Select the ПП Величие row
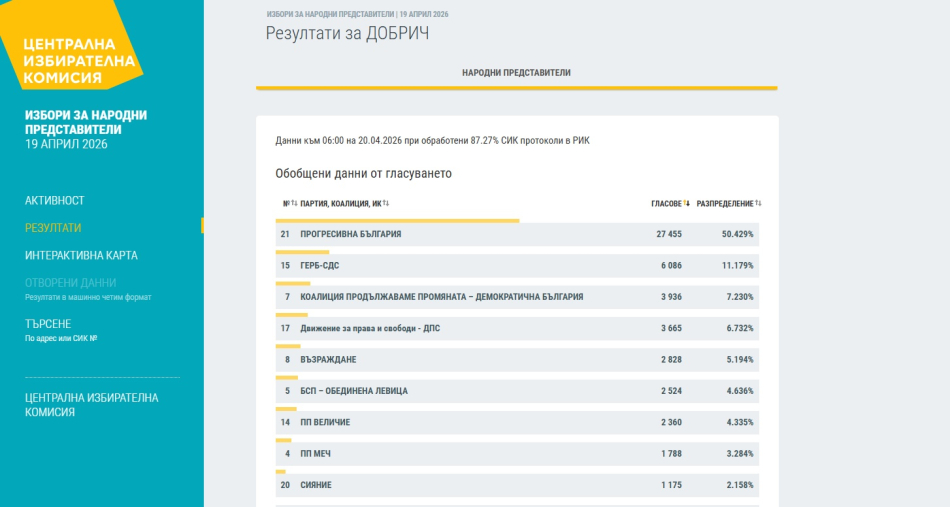Image resolution: width=950 pixels, height=507 pixels. pos(517,423)
